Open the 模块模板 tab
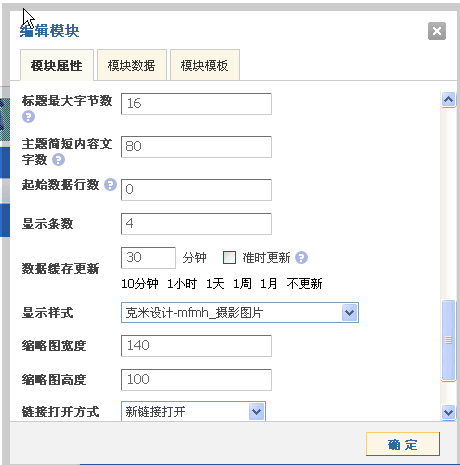The height and width of the screenshot is (465, 460). point(205,65)
